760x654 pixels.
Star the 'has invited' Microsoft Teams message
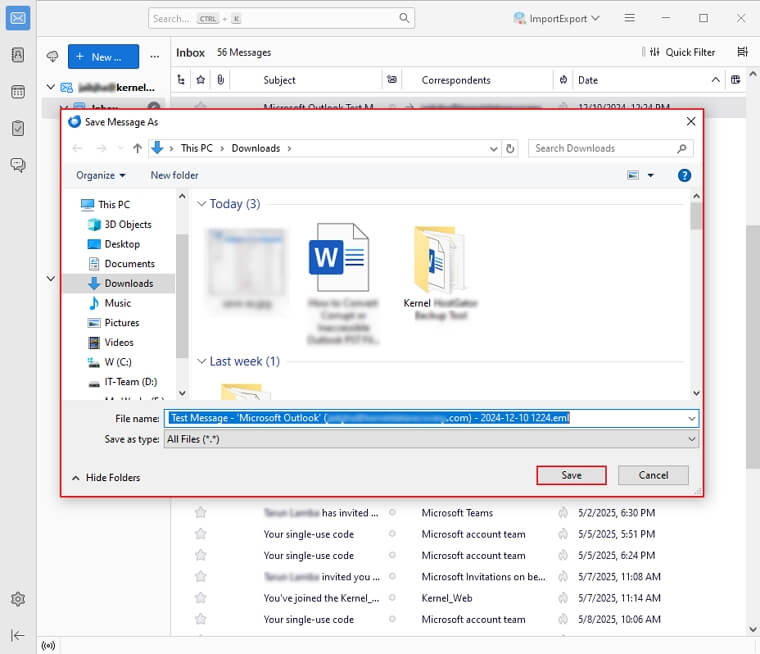tap(201, 512)
